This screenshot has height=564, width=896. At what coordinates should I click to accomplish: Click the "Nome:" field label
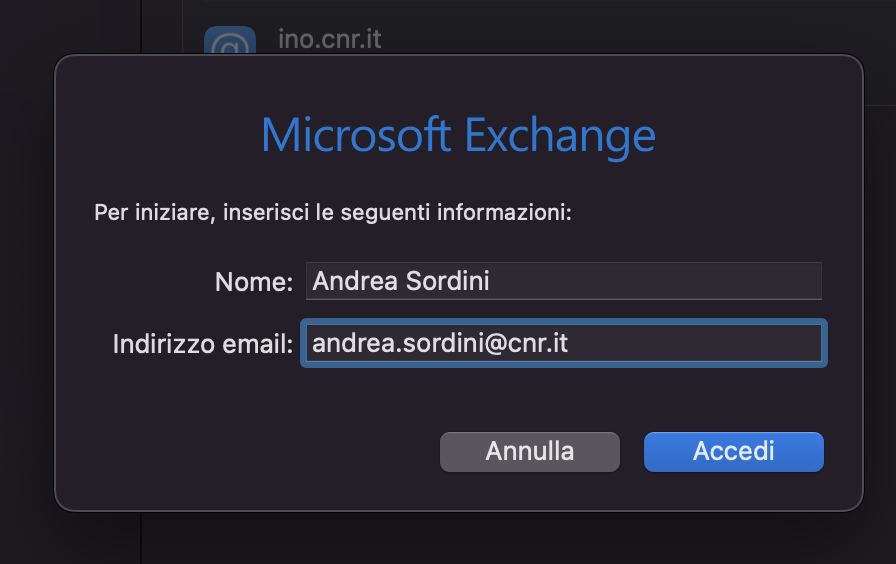click(254, 282)
